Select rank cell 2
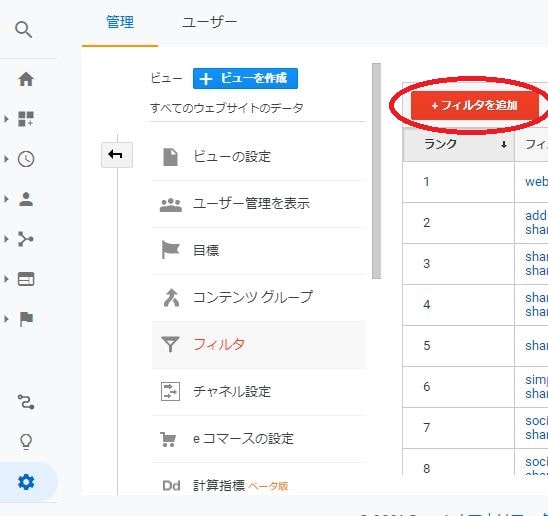The height and width of the screenshot is (516, 548). (x=459, y=223)
